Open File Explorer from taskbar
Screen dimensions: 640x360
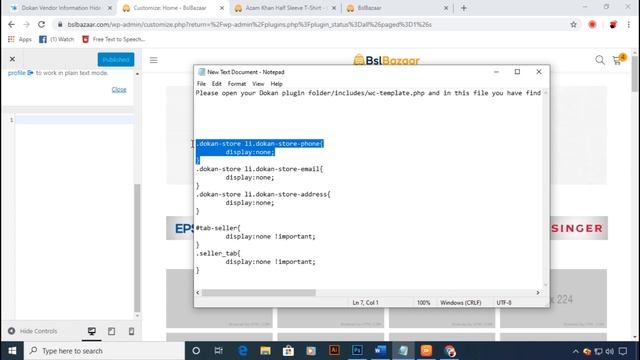265,351
